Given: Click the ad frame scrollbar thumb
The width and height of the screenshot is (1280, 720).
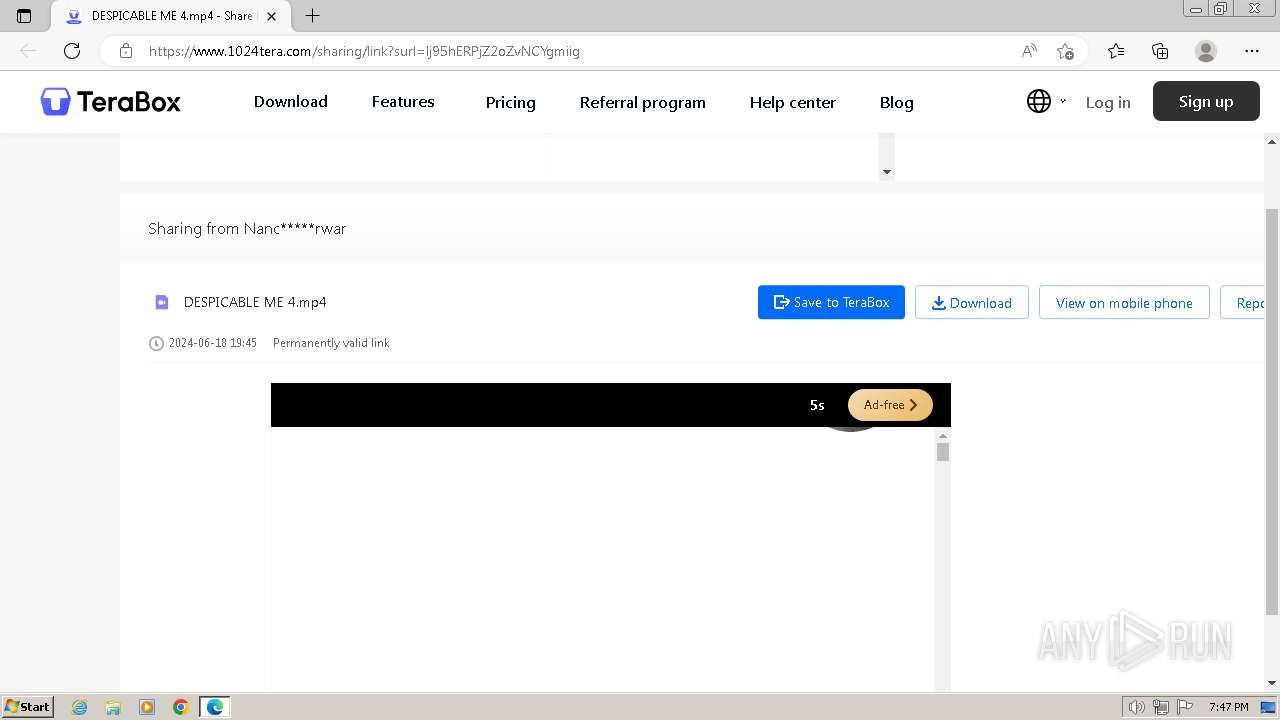Looking at the screenshot, I should (x=942, y=452).
